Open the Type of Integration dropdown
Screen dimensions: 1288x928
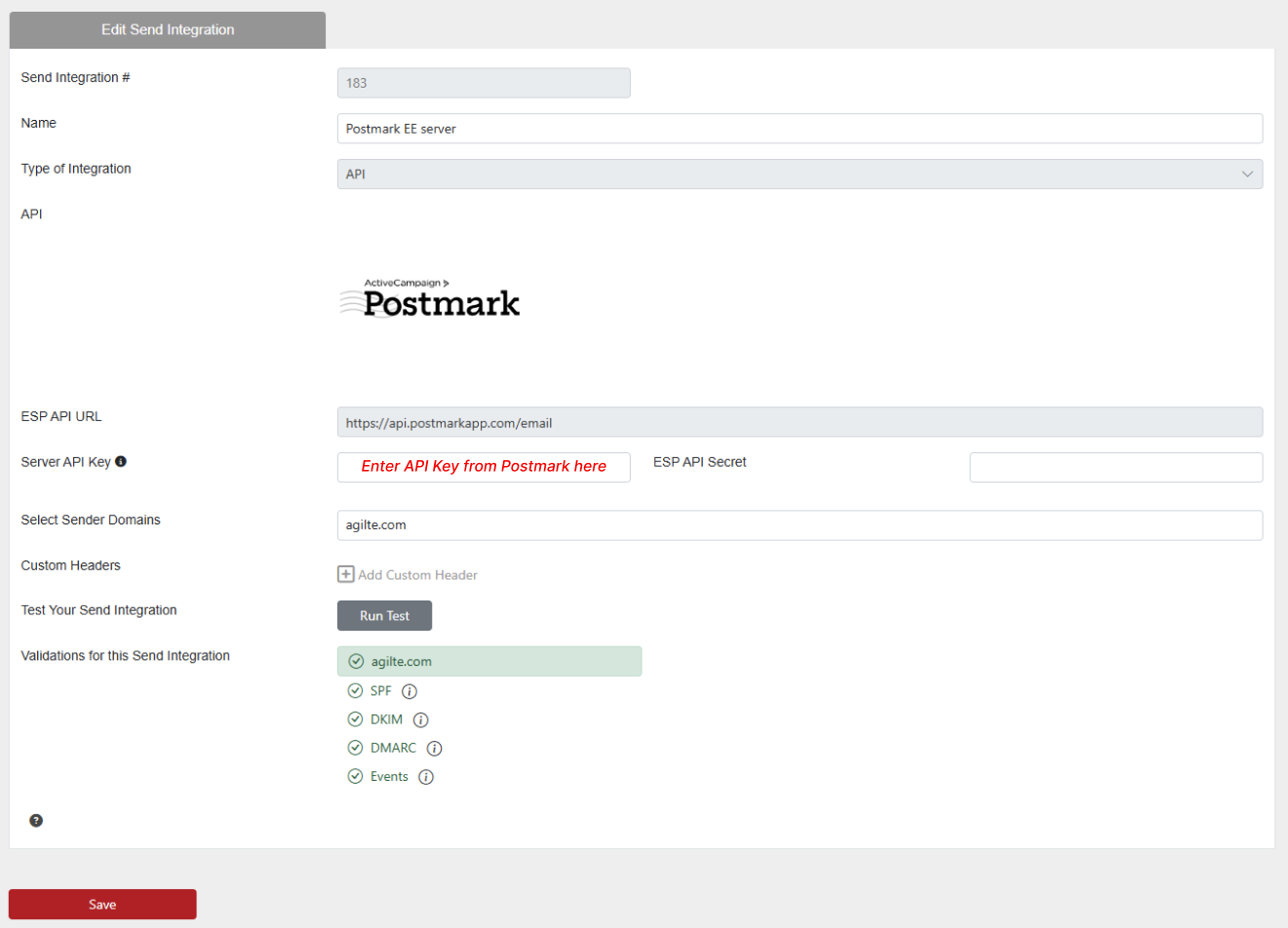(800, 174)
